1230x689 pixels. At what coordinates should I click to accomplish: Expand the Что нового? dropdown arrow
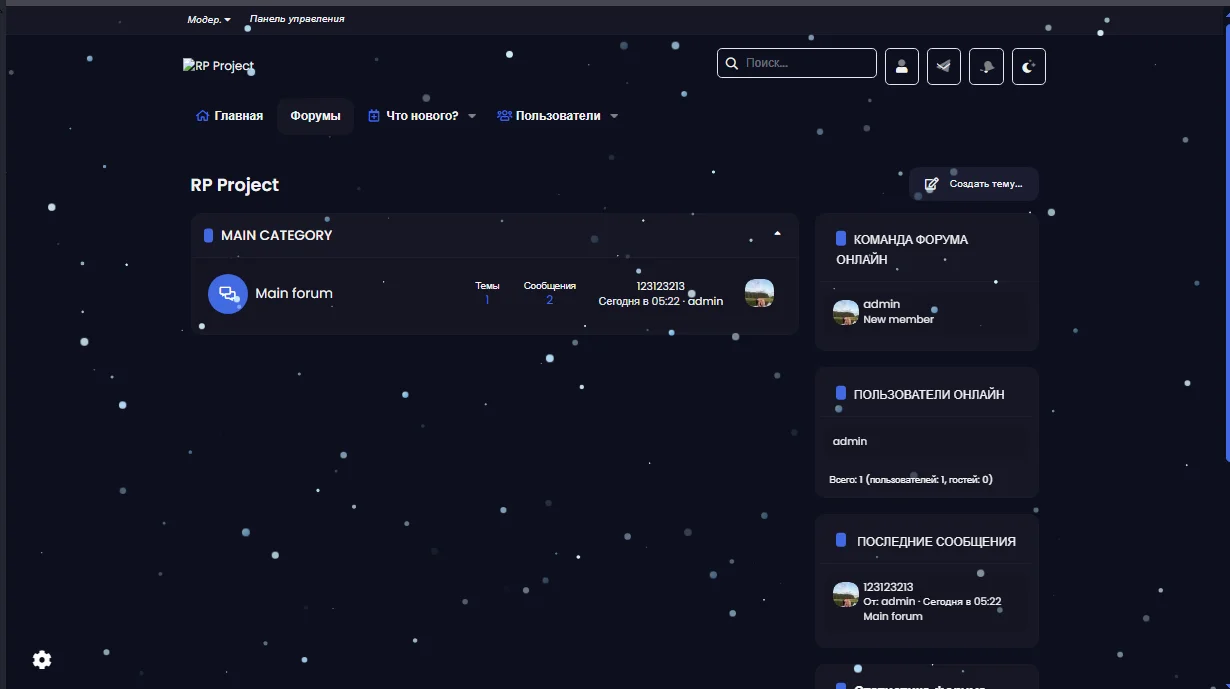(x=472, y=116)
